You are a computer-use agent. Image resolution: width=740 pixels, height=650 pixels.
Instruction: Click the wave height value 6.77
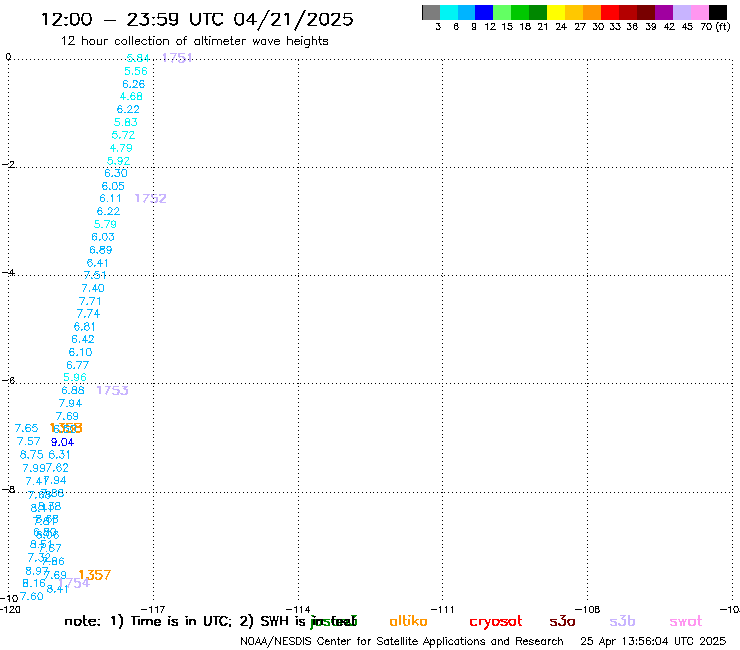(x=78, y=365)
